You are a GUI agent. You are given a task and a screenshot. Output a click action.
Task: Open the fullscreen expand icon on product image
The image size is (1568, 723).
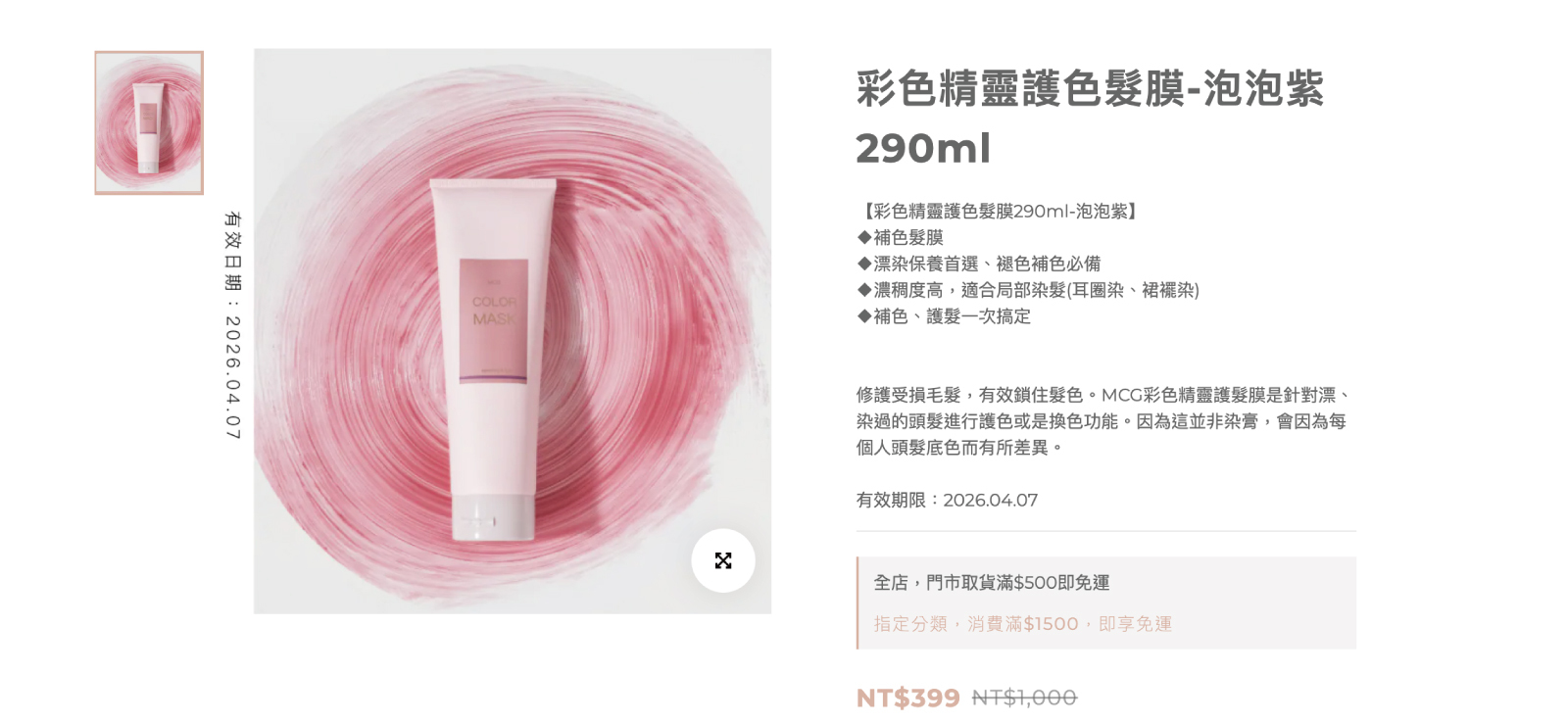point(723,560)
